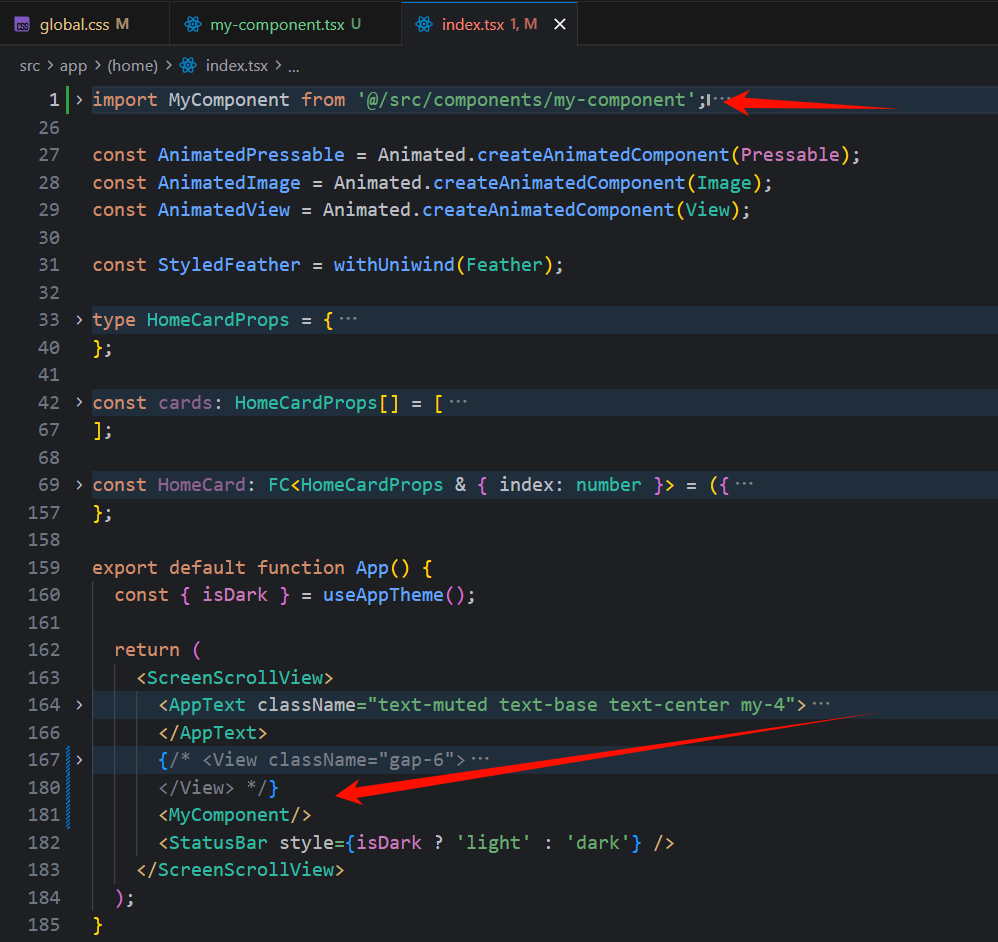This screenshot has width=998, height=942.
Task: Click the fold ellipsis after gap-6 View
Action: pyautogui.click(x=481, y=759)
